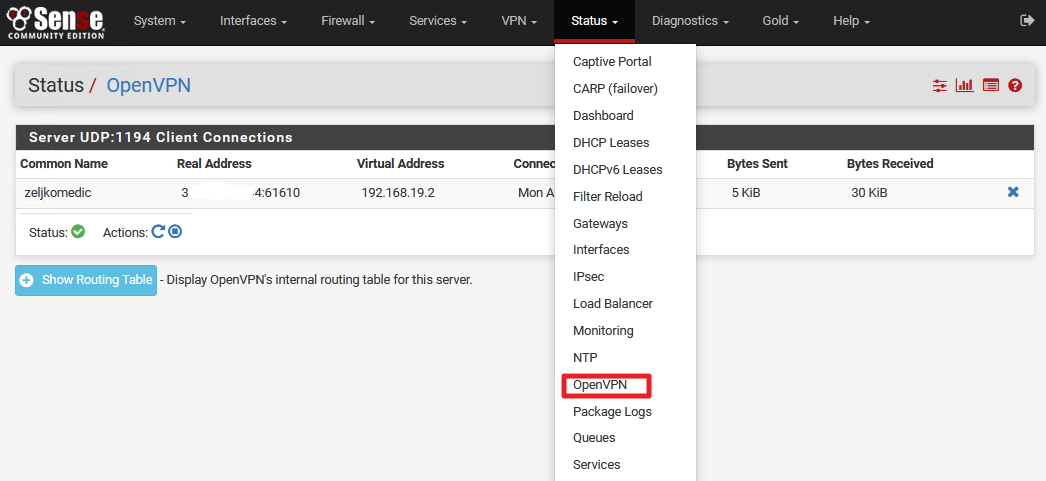Open the bar chart status icon
Screen dimensions: 1046x481
tap(965, 85)
